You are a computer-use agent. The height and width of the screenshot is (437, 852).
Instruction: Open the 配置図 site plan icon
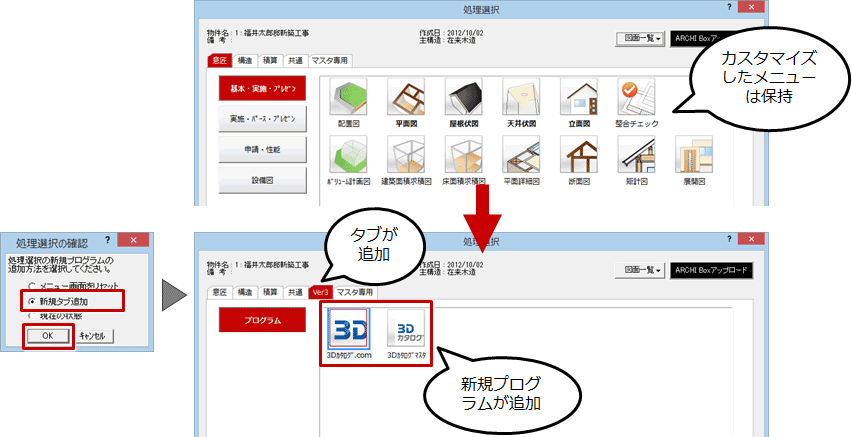[x=348, y=99]
